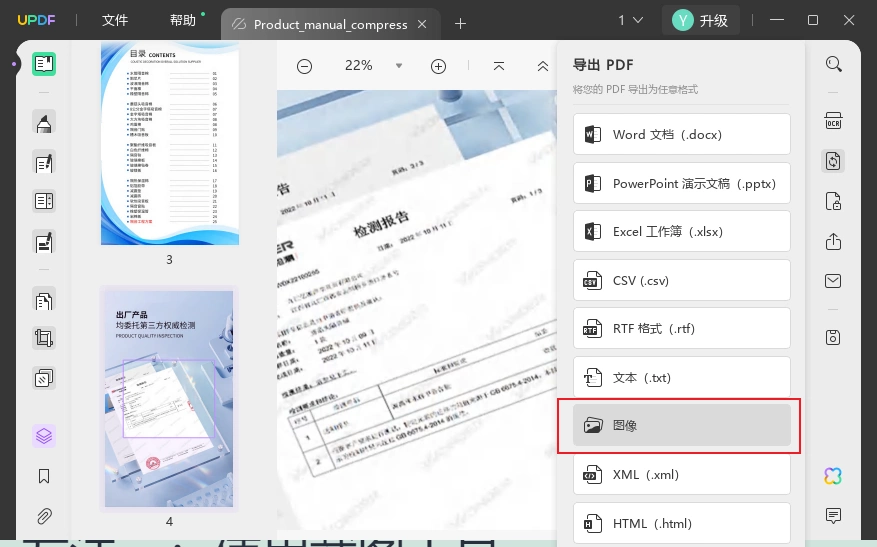Screen dimensions: 877x547
Task: Click the share file icon
Action: [833, 241]
